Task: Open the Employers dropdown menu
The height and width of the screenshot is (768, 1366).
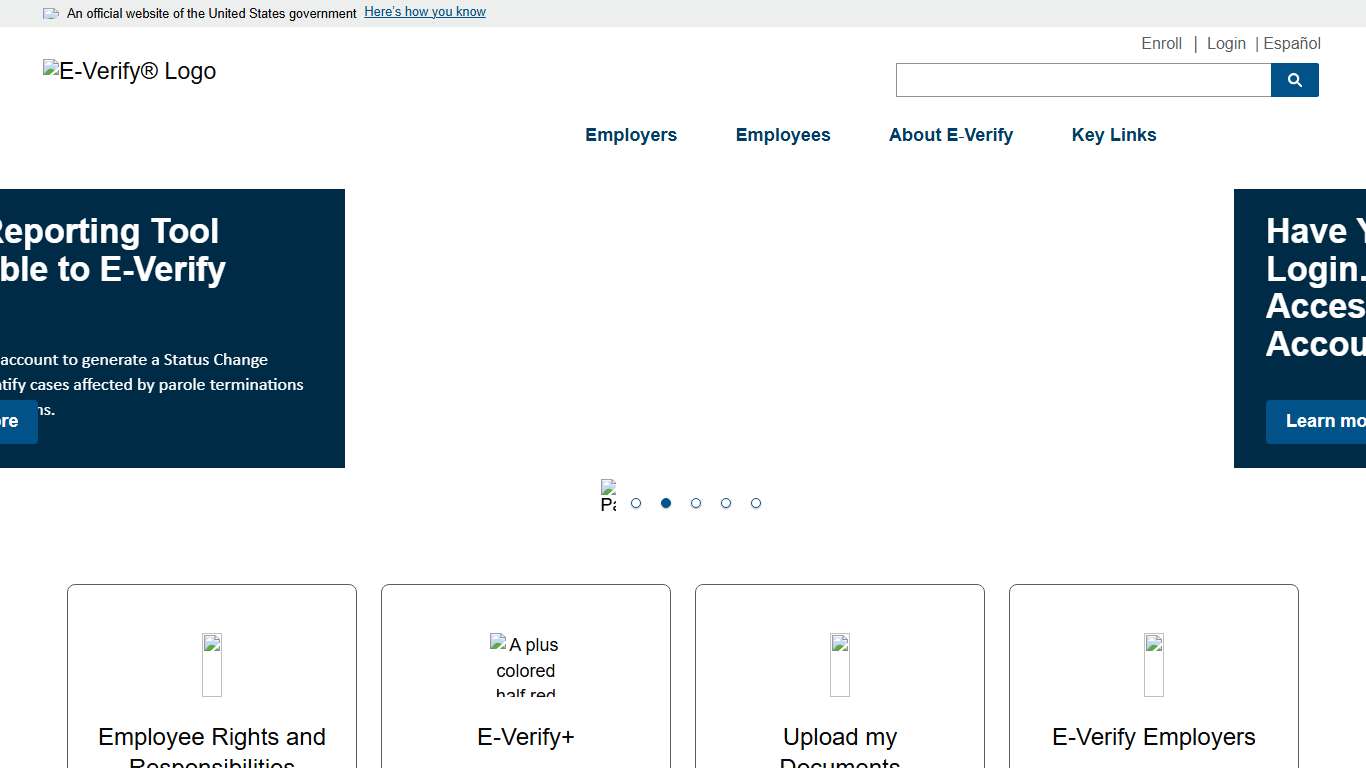Action: tap(631, 135)
